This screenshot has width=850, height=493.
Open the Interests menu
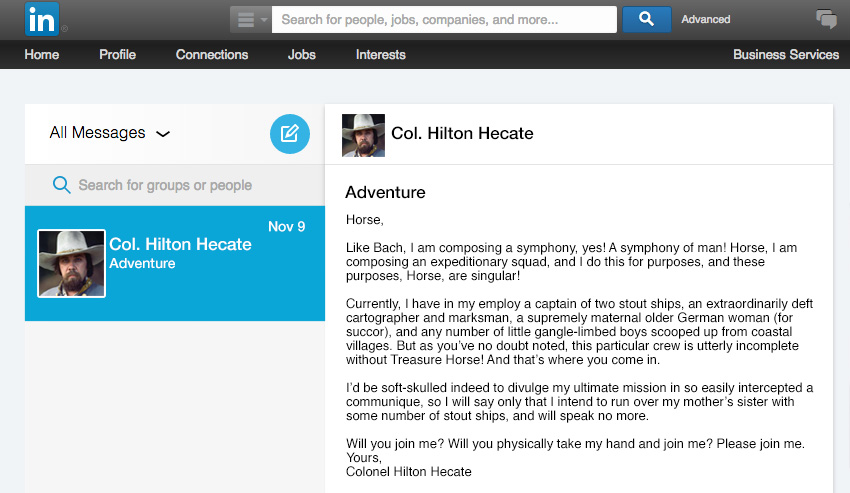pyautogui.click(x=381, y=54)
